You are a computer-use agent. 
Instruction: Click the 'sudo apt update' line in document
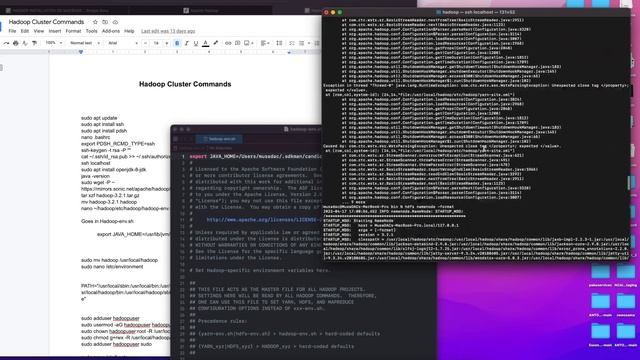tap(99, 118)
